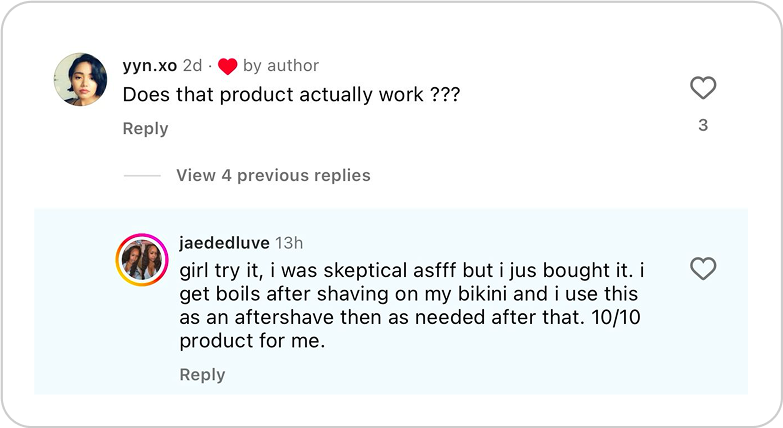Viewport: 783px width, 428px height.
Task: Open yyn.xo's profile picture
Action: click(80, 80)
